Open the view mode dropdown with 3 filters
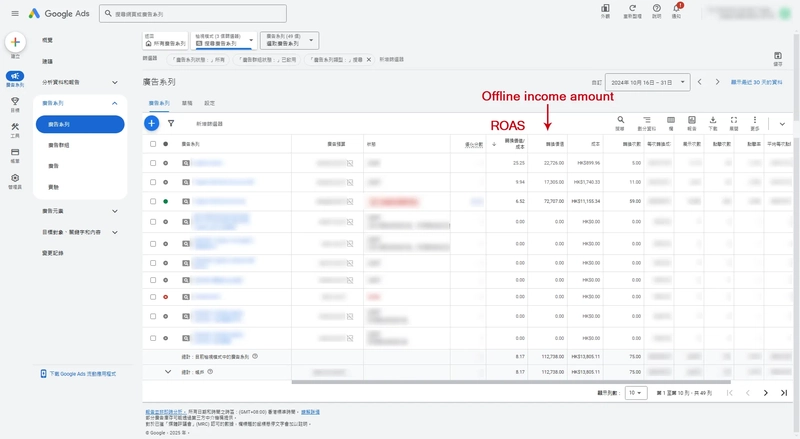 coord(224,40)
